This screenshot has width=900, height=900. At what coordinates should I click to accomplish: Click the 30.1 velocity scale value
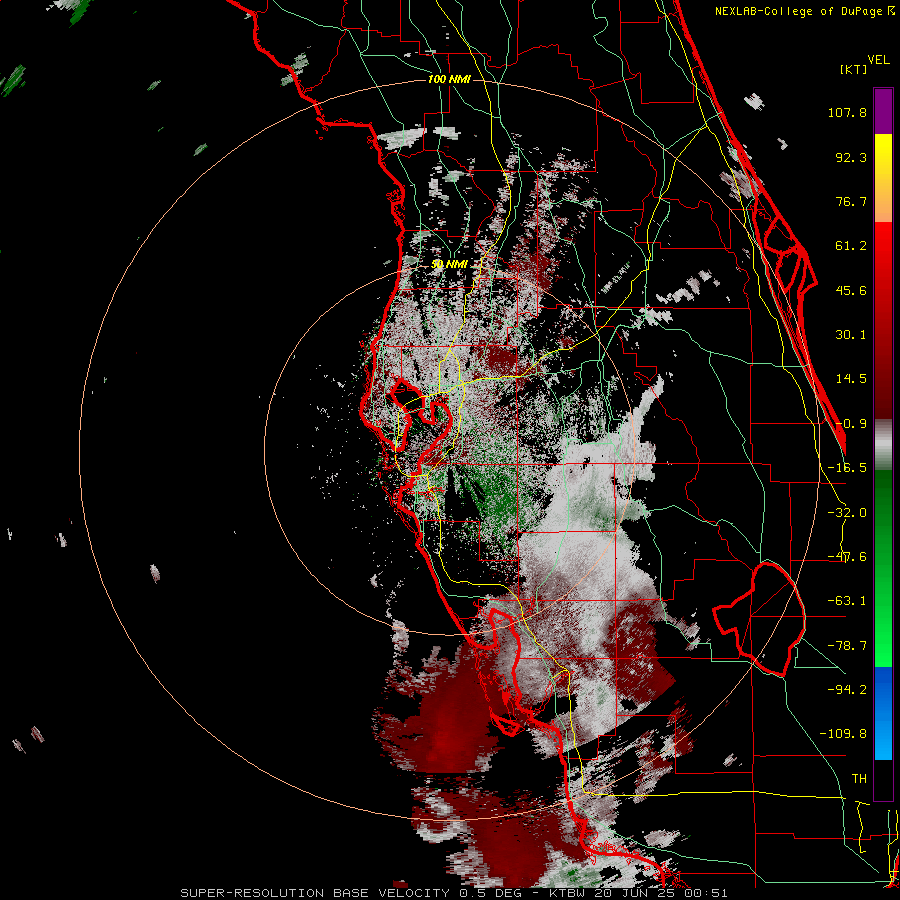coord(851,335)
